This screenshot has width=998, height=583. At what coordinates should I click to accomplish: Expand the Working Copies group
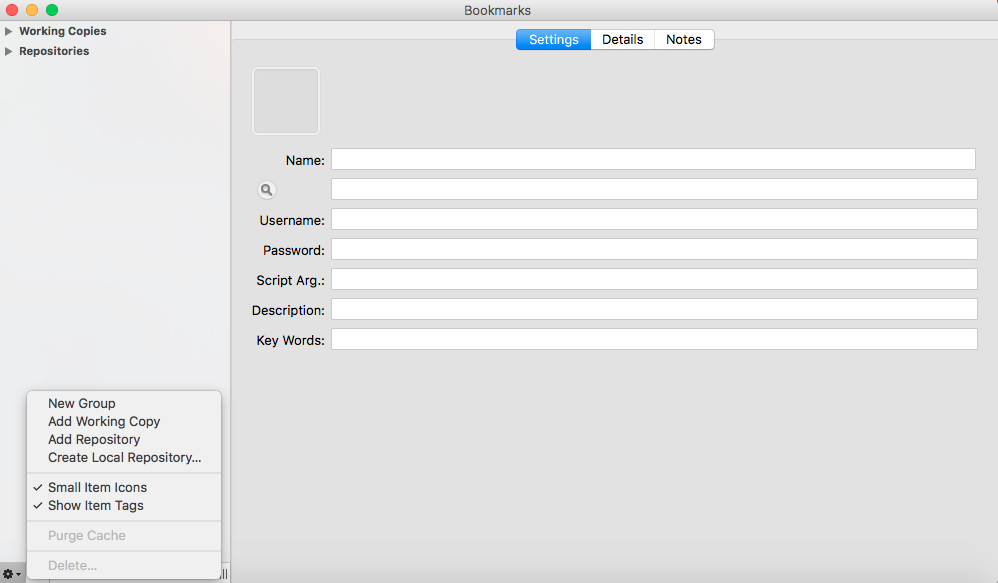click(x=9, y=31)
